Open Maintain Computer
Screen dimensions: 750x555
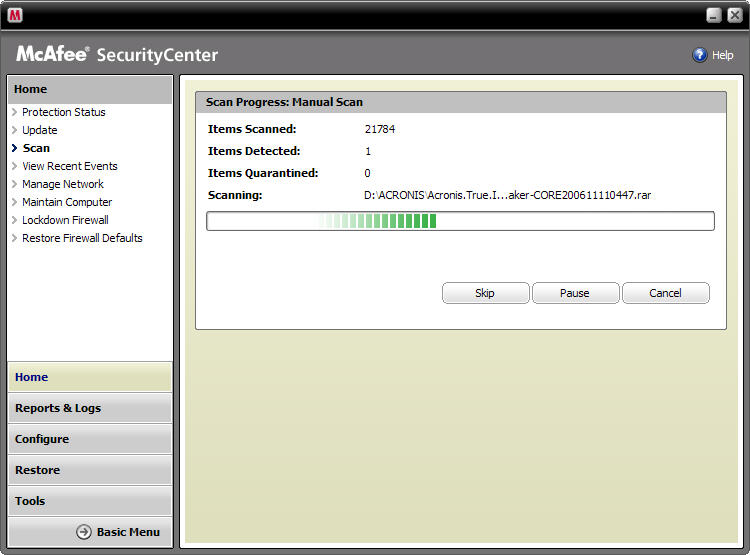click(67, 202)
